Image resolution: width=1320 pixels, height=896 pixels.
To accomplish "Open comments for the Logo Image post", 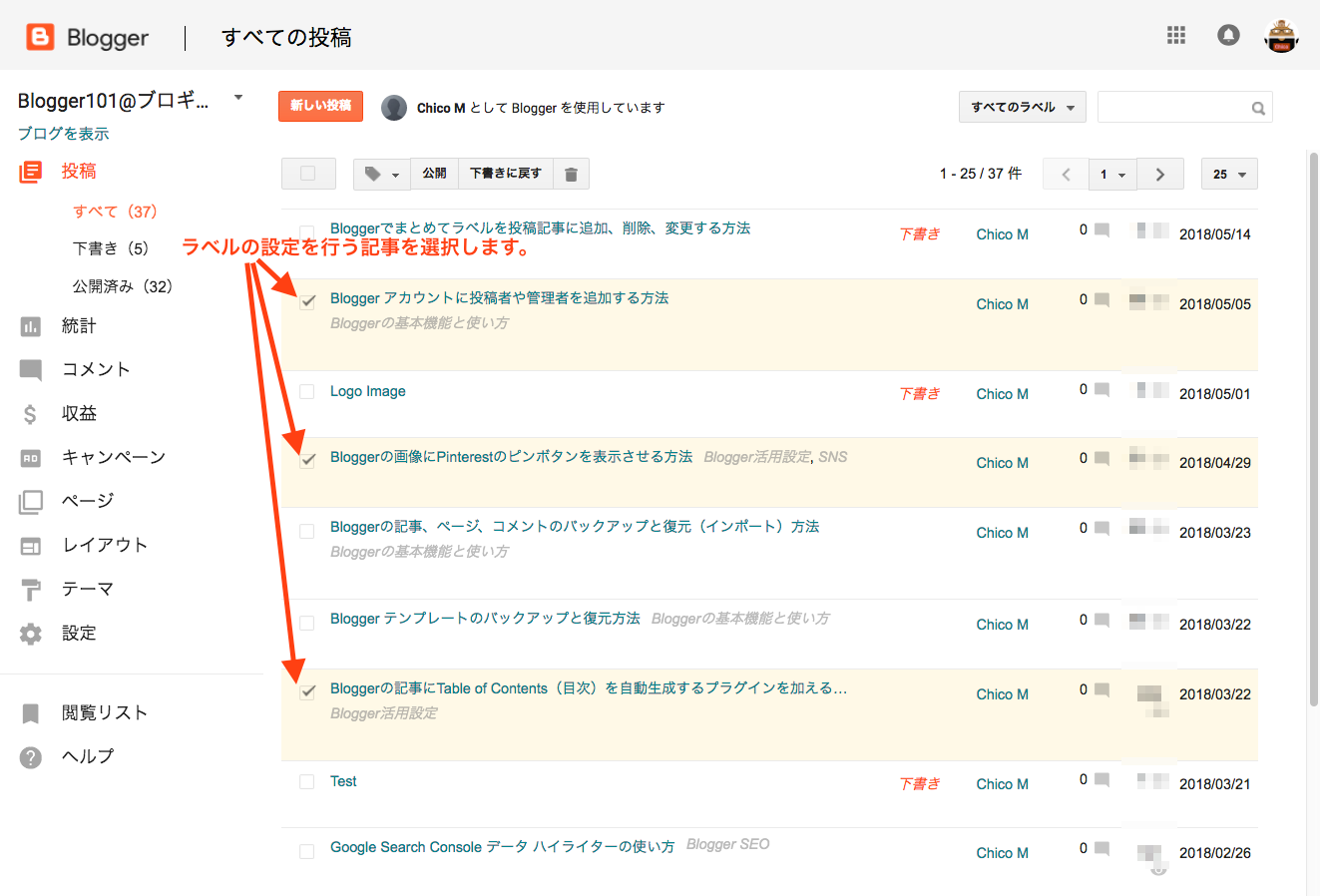I will click(1101, 390).
